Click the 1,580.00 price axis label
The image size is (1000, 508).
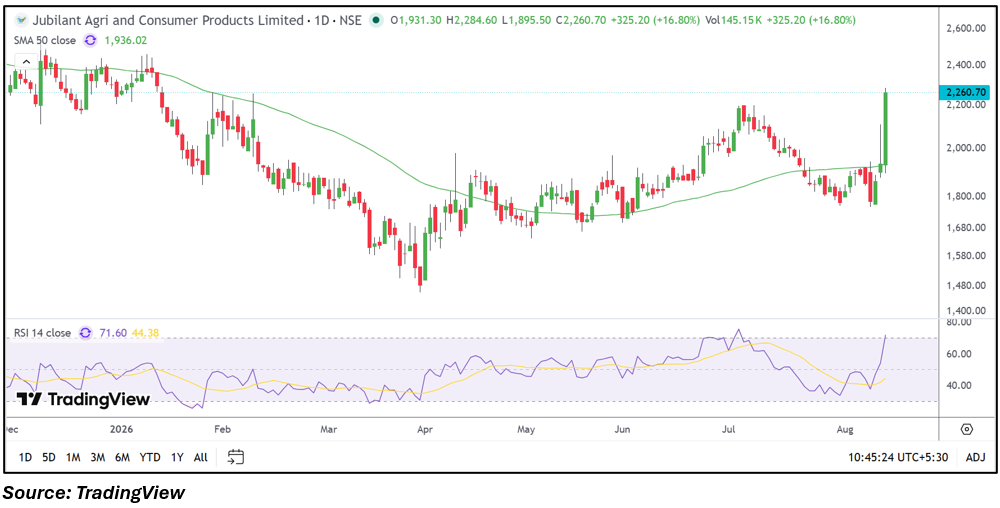click(x=967, y=256)
